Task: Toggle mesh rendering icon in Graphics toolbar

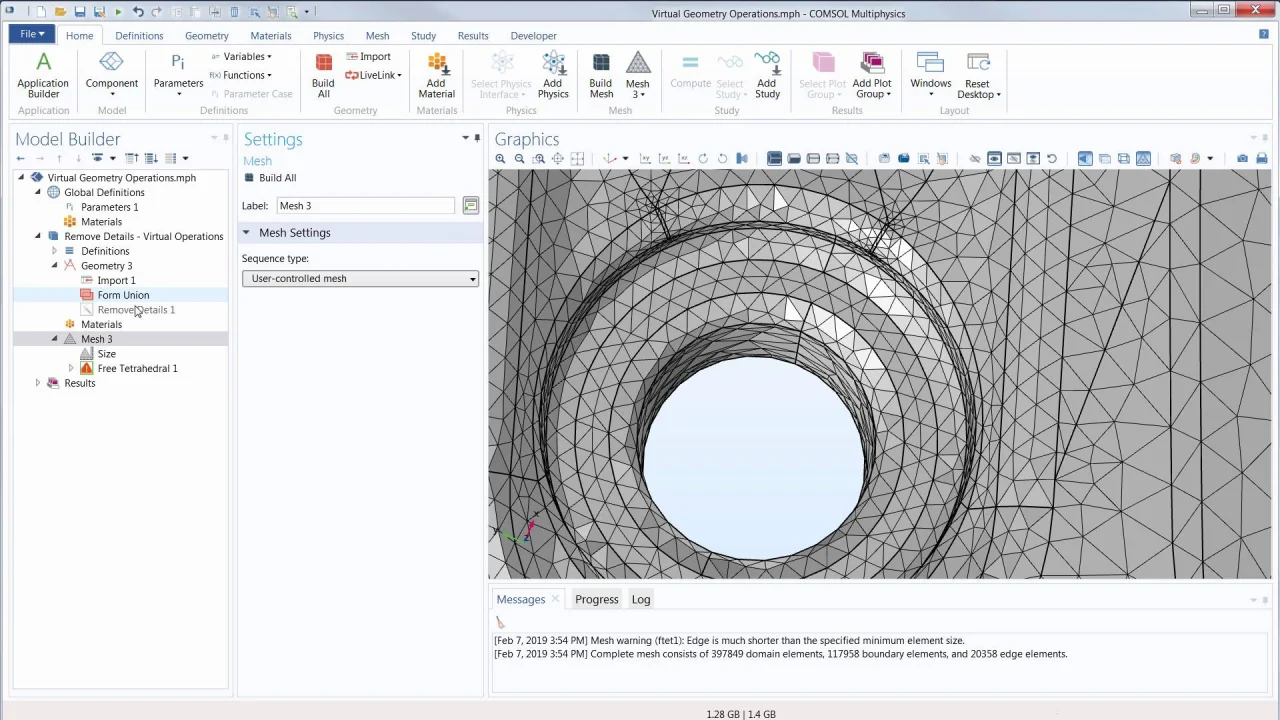Action: pyautogui.click(x=1144, y=159)
